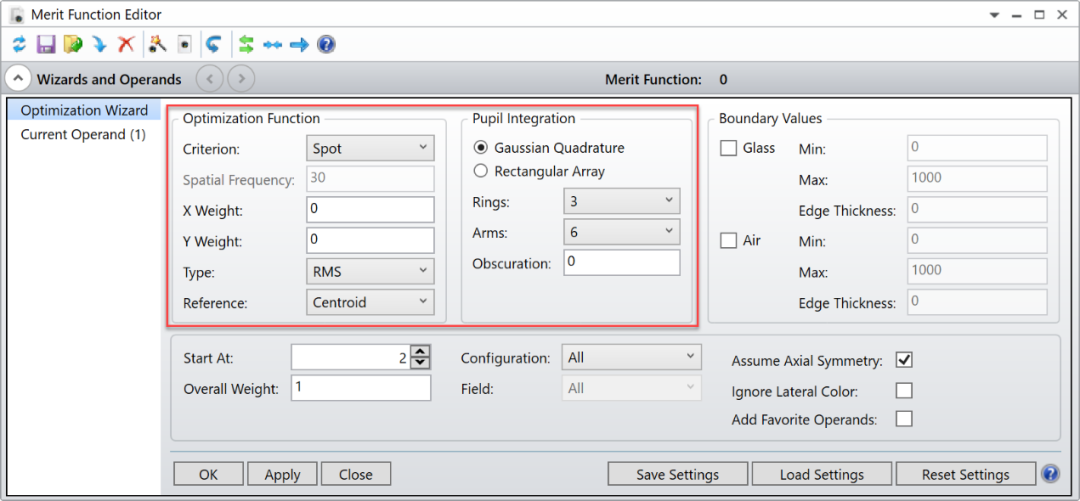Save the merit function with the floppy icon
Image resolution: width=1080 pixels, height=501 pixels.
click(46, 45)
